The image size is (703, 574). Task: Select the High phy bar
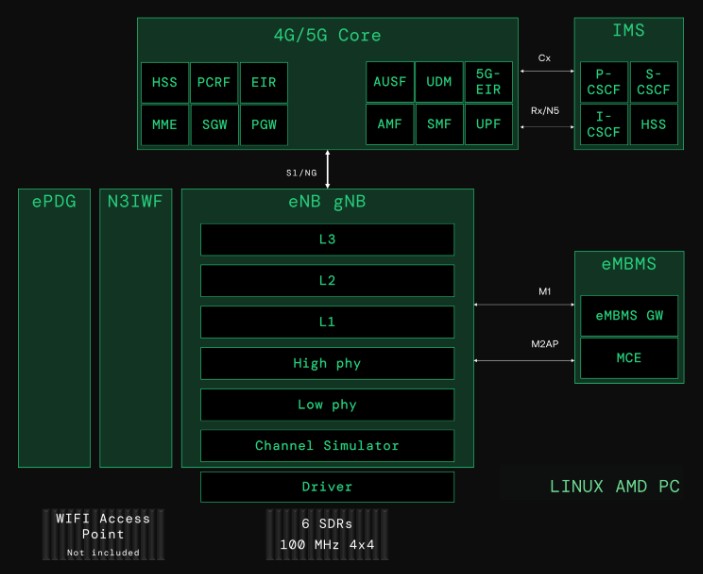click(327, 363)
